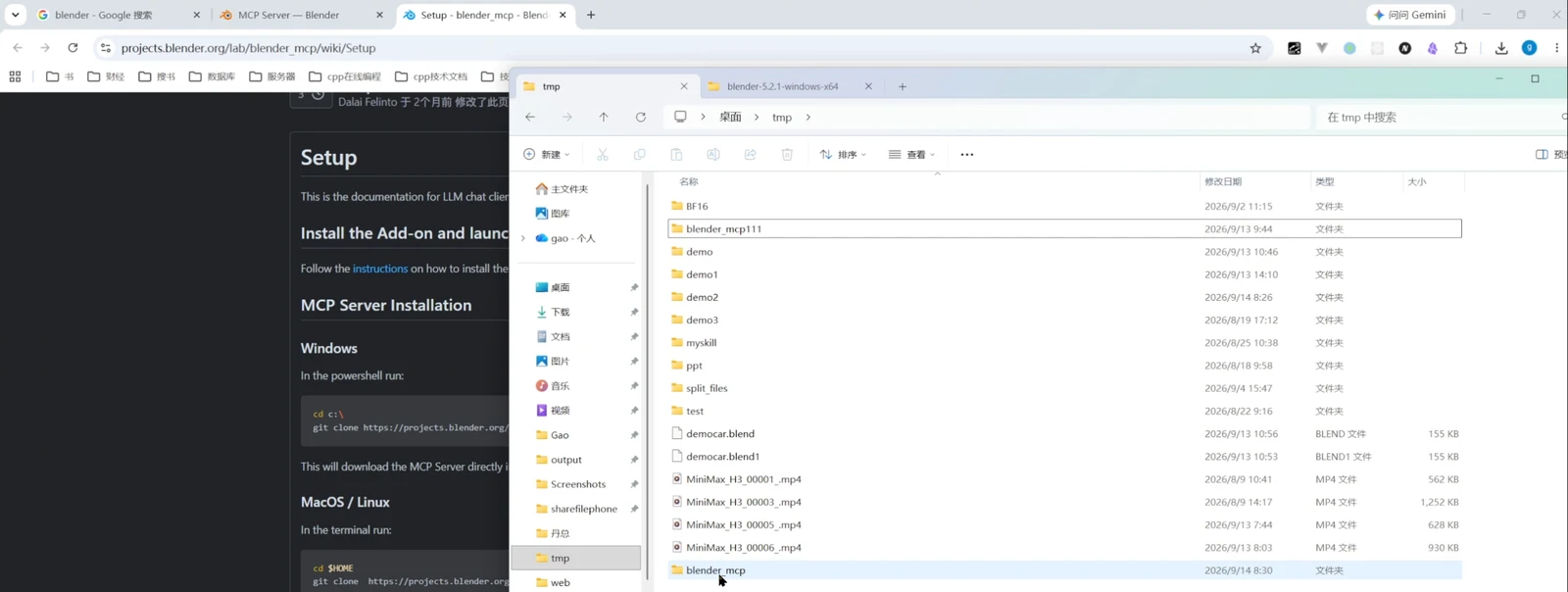
Task: View site information icon in address bar
Action: 106,48
